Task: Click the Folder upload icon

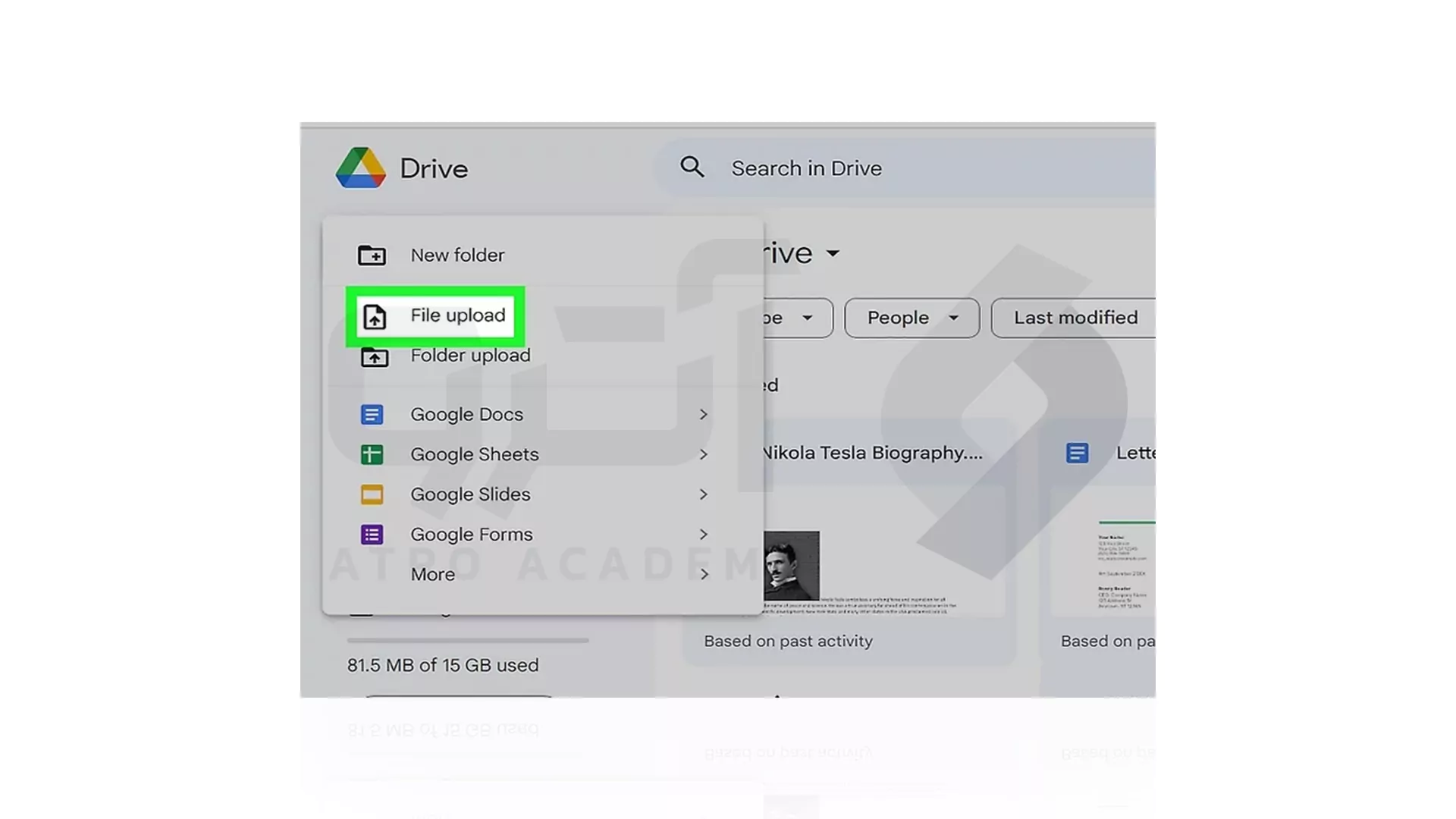Action: pyautogui.click(x=374, y=356)
